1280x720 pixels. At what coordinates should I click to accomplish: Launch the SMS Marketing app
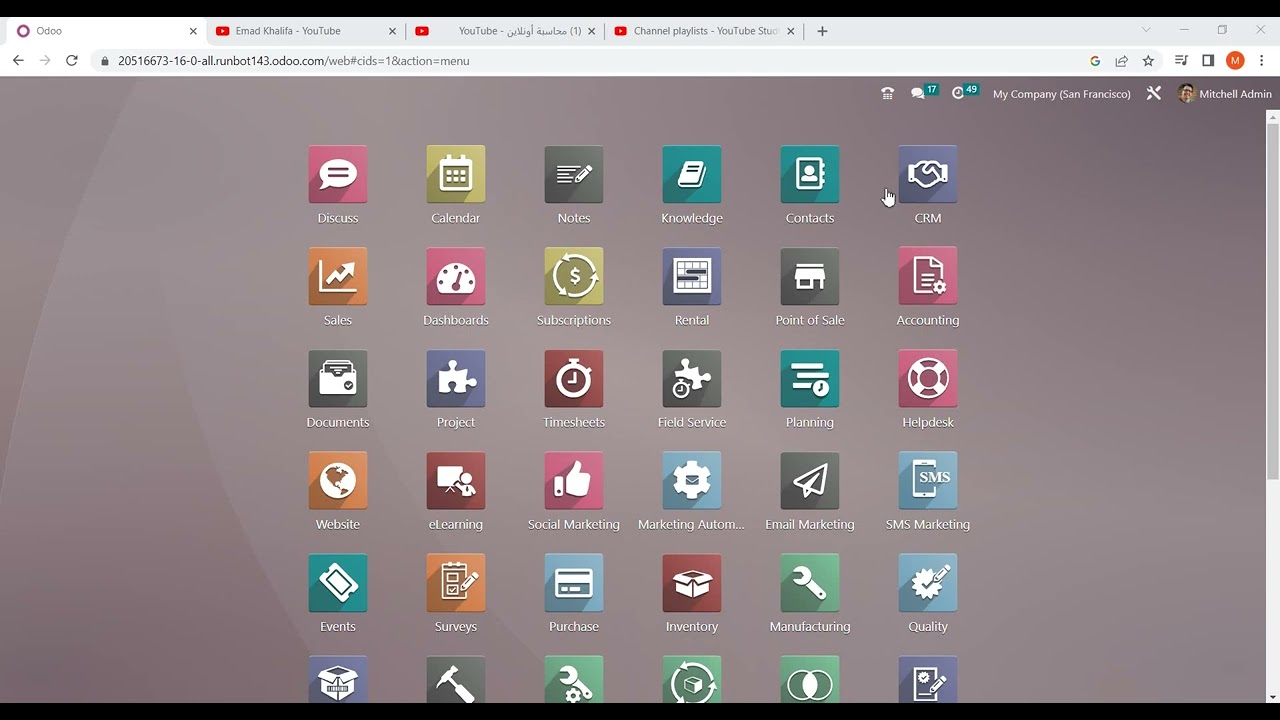coord(928,481)
